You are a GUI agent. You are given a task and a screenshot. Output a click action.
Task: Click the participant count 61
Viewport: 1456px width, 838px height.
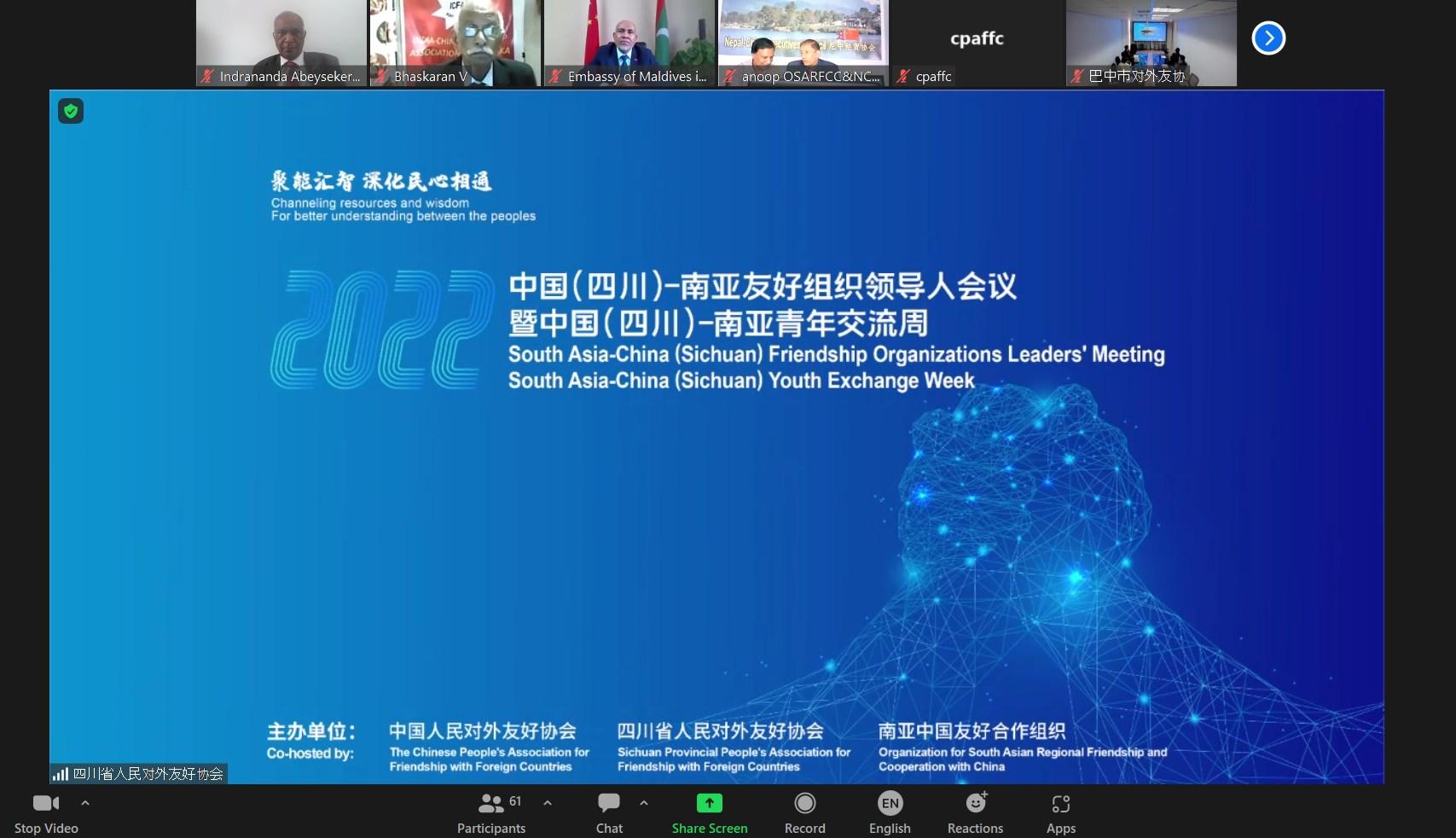(x=515, y=801)
